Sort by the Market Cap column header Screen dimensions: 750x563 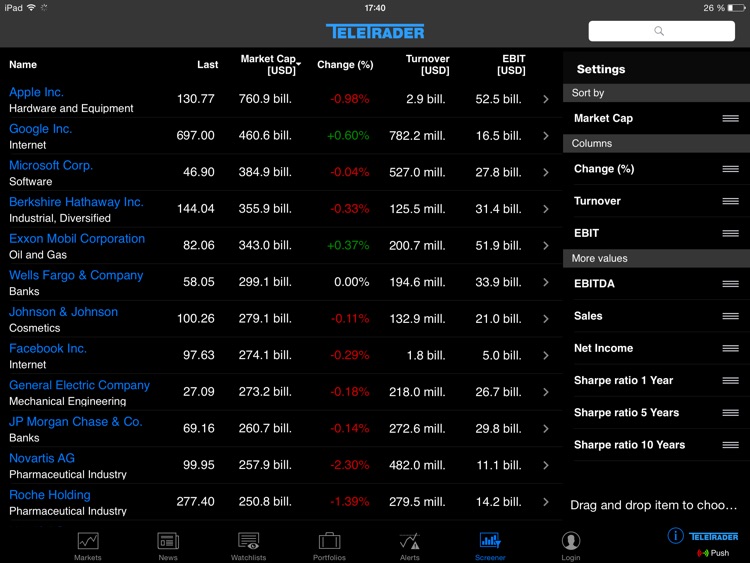tap(270, 65)
